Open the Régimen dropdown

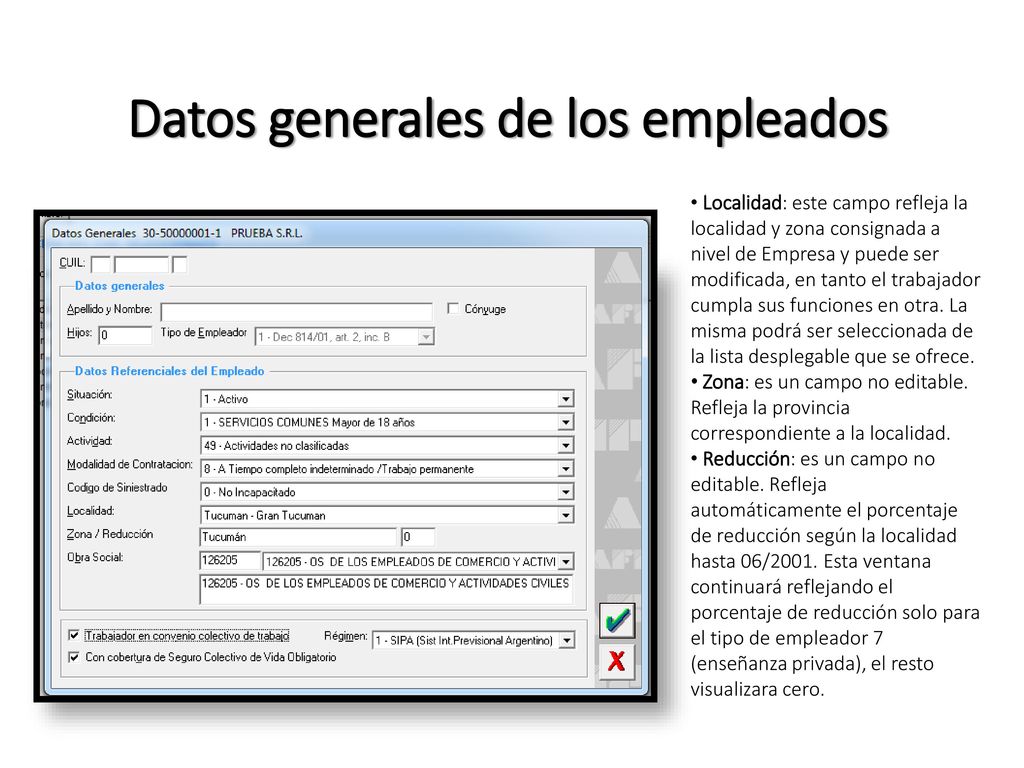[x=567, y=641]
